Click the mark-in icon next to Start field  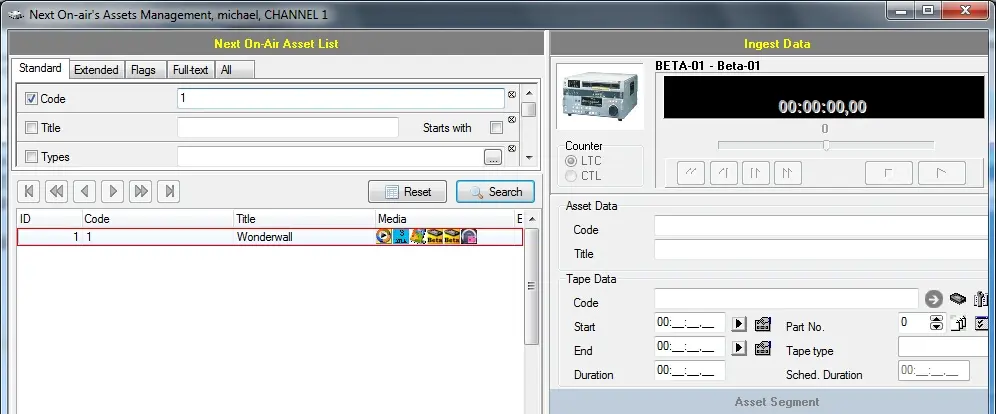(x=763, y=323)
